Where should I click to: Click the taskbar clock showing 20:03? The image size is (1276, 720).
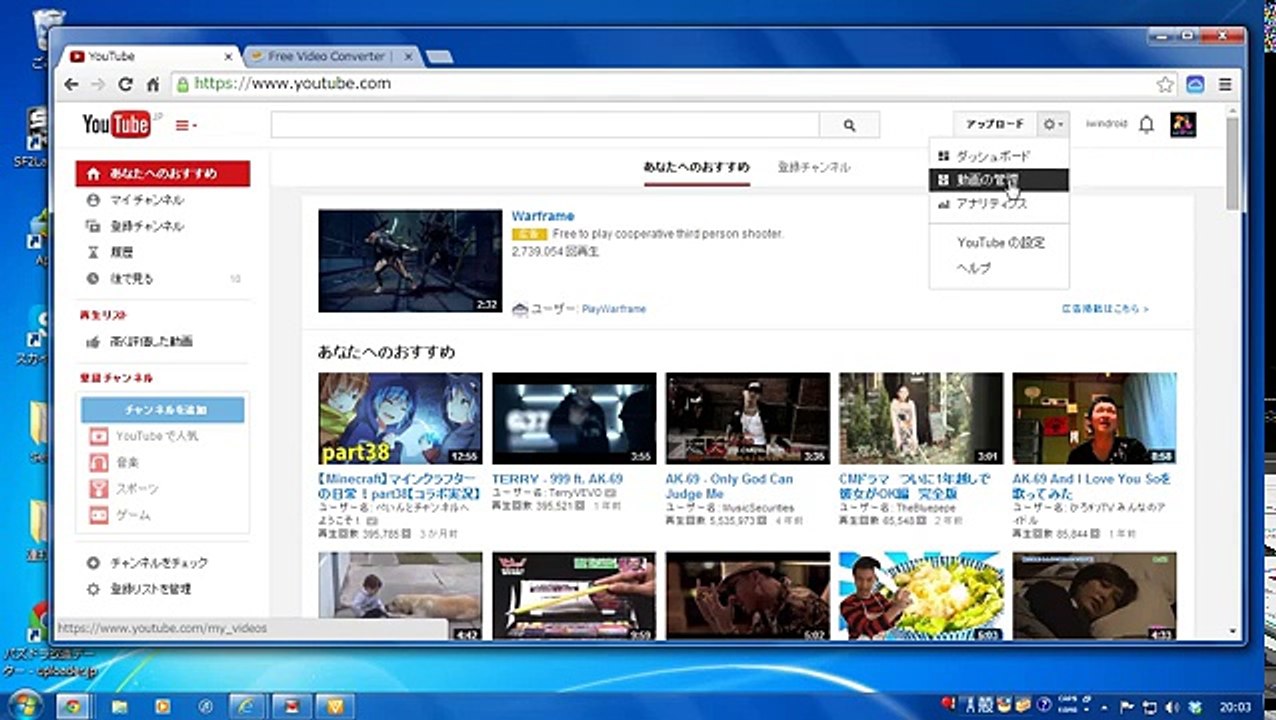click(1236, 707)
